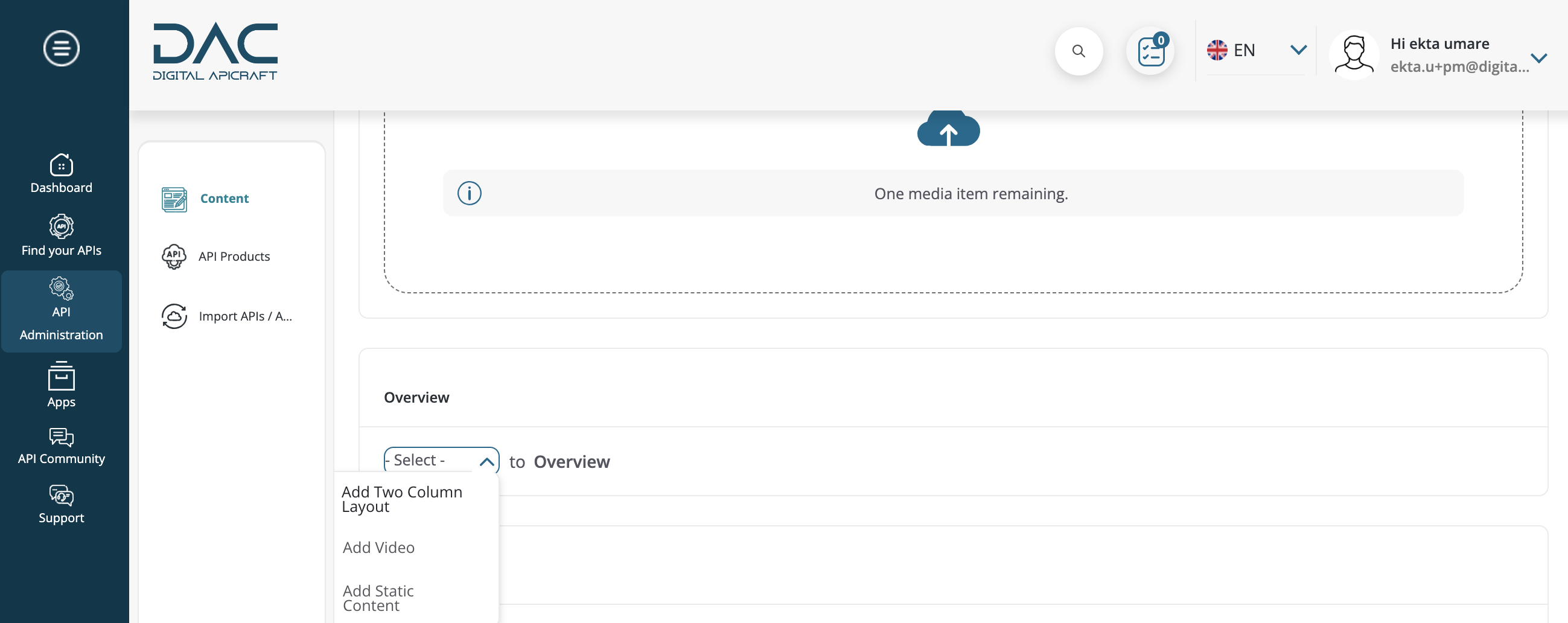The height and width of the screenshot is (623, 1568).
Task: Open the task checklist icon with badge
Action: [x=1150, y=51]
